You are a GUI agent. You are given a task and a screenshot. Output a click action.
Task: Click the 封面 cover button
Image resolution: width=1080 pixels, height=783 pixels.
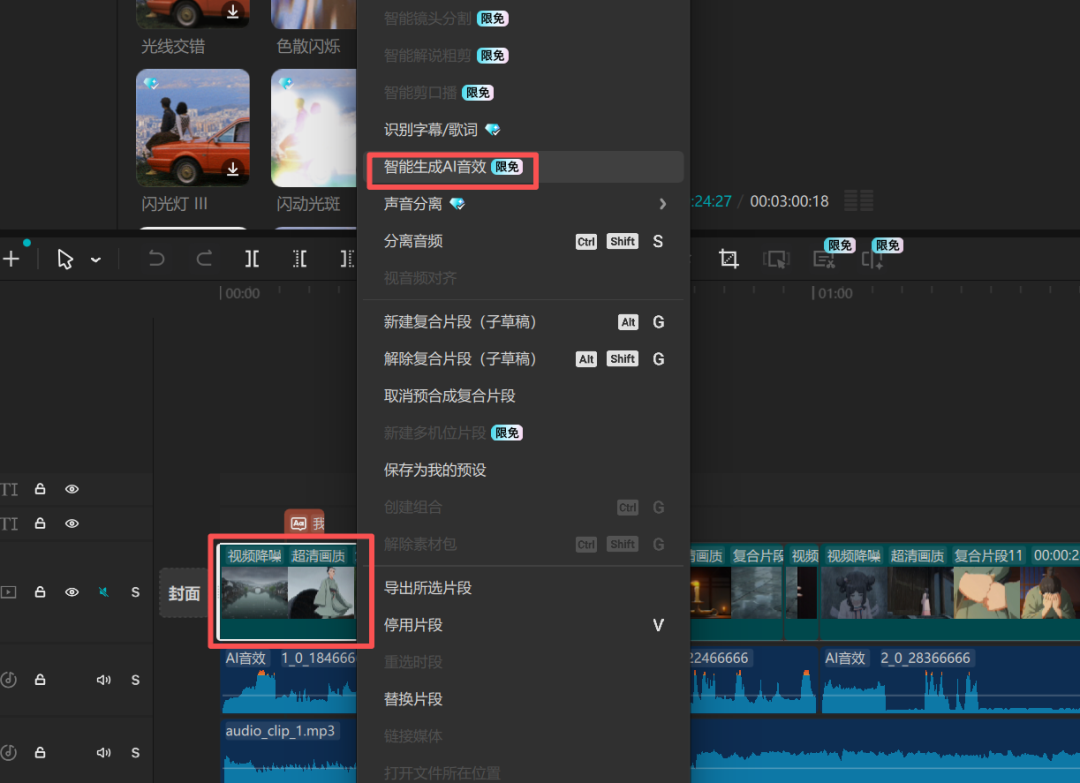[184, 593]
